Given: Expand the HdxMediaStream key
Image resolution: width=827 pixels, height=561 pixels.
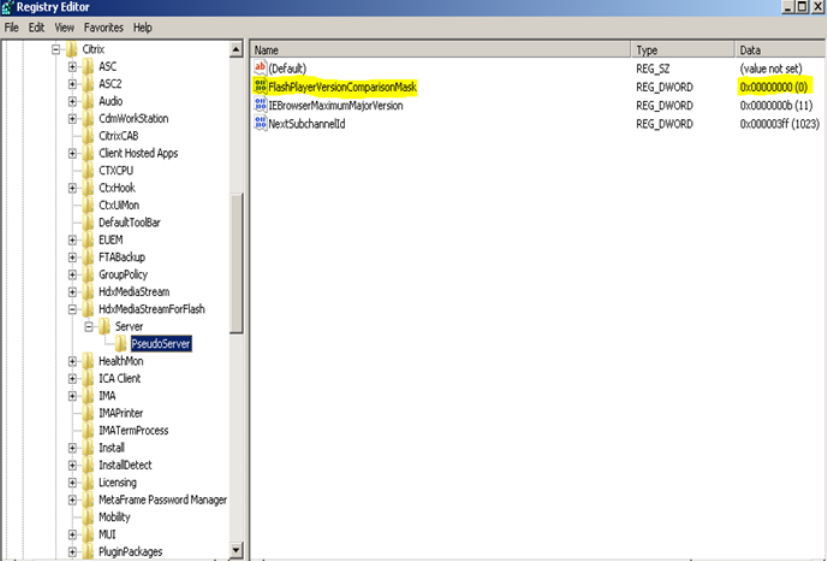Looking at the screenshot, I should pyautogui.click(x=72, y=293).
